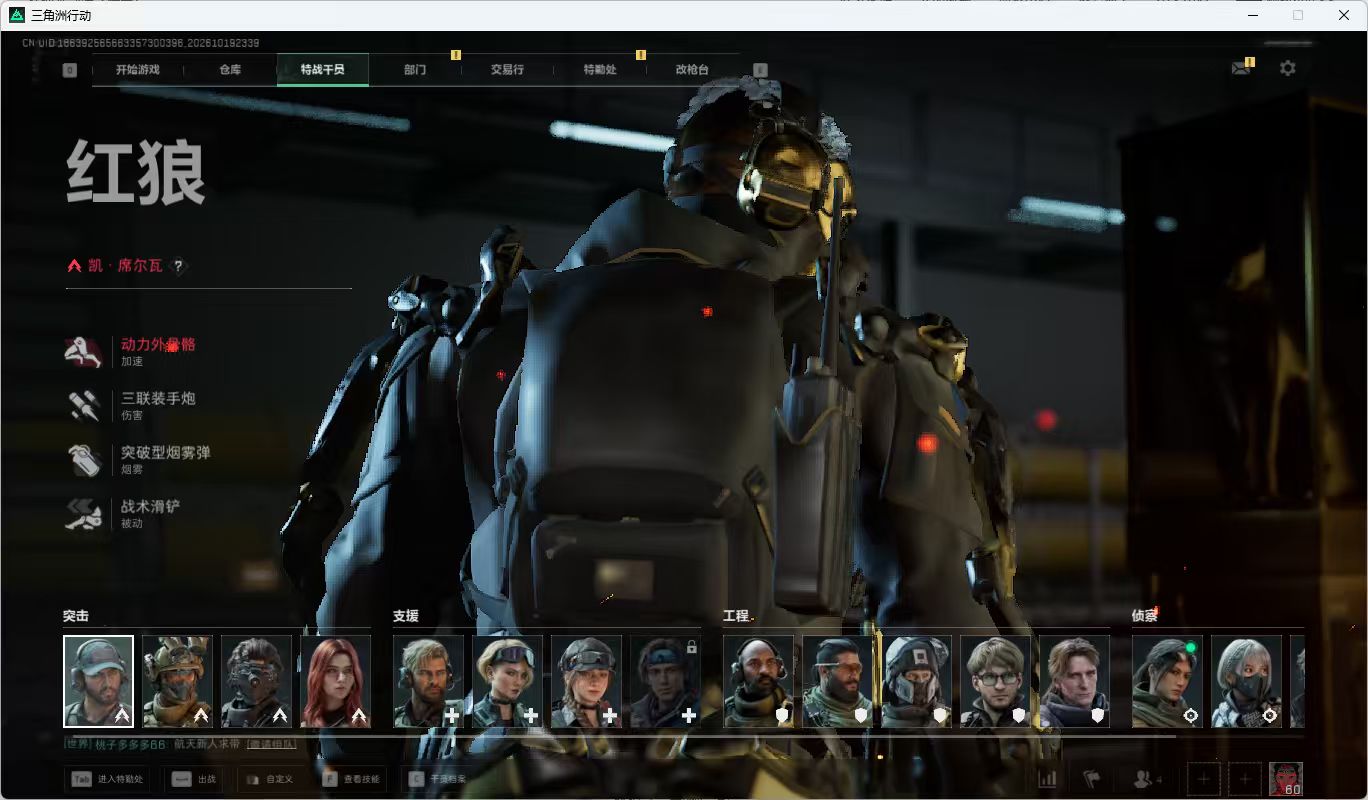Click the question mark beside 凯·席尔瓦

[179, 266]
